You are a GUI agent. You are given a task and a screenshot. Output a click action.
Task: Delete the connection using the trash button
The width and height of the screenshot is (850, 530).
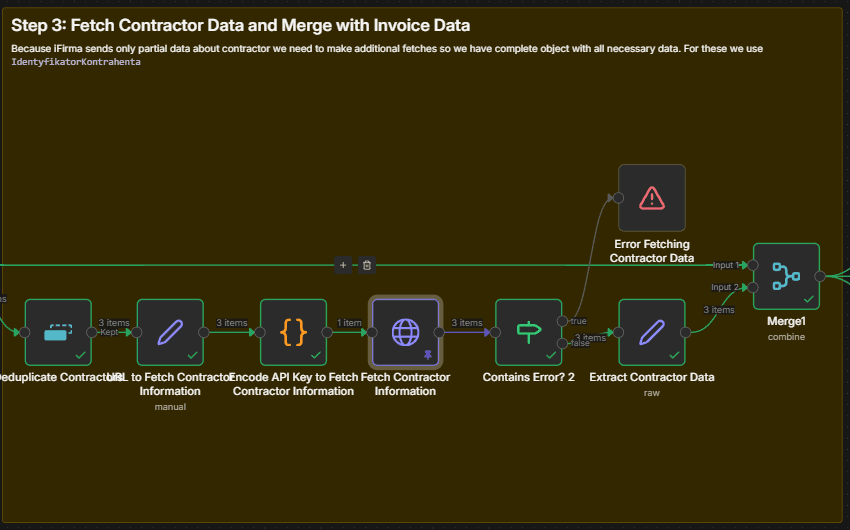367,265
